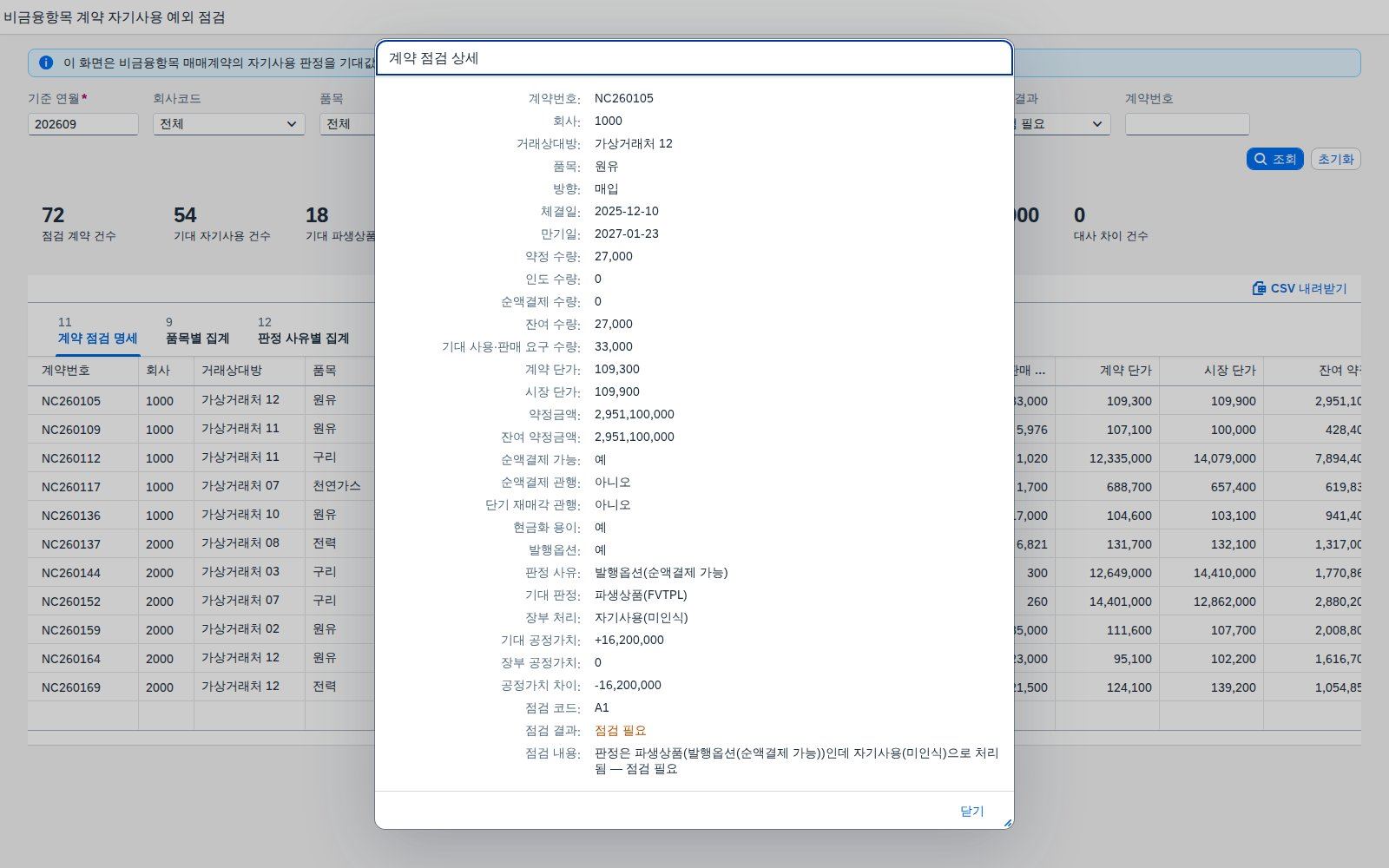Viewport: 1389px width, 868px height.
Task: Click the 72 점검 계약 건수 indicator
Action: 79,223
